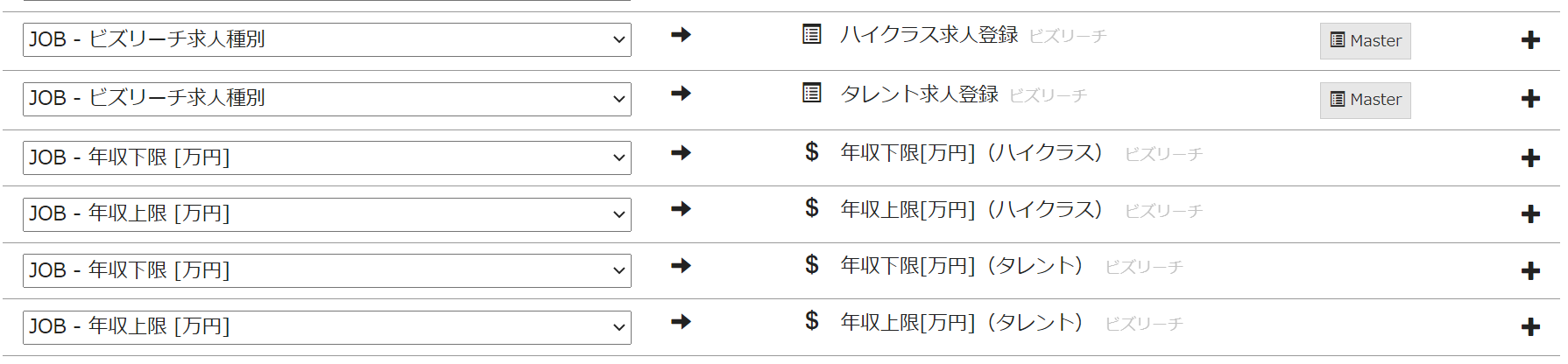Open dropdown mapped to 年収上限[万円]（タレント）
Viewport: 1568px width, 364px height.
327,327
